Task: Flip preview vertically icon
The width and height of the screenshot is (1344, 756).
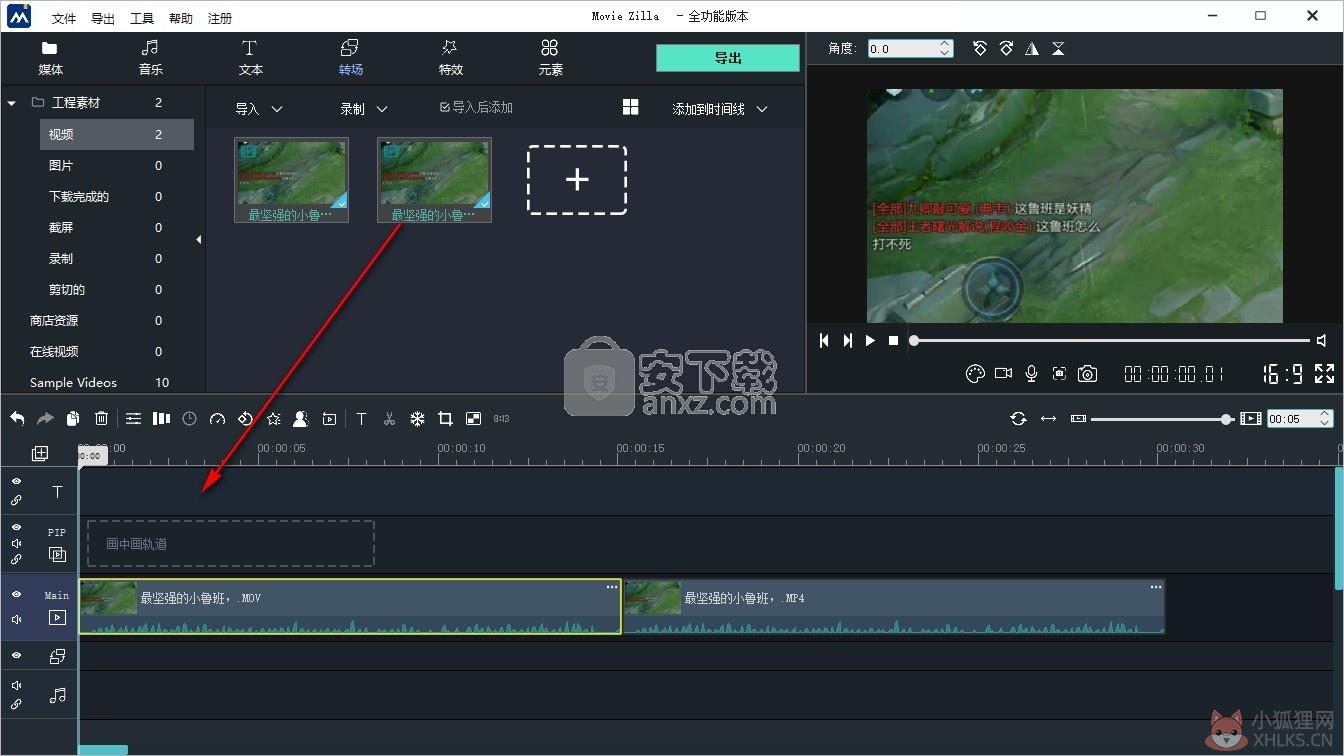Action: click(x=1058, y=48)
